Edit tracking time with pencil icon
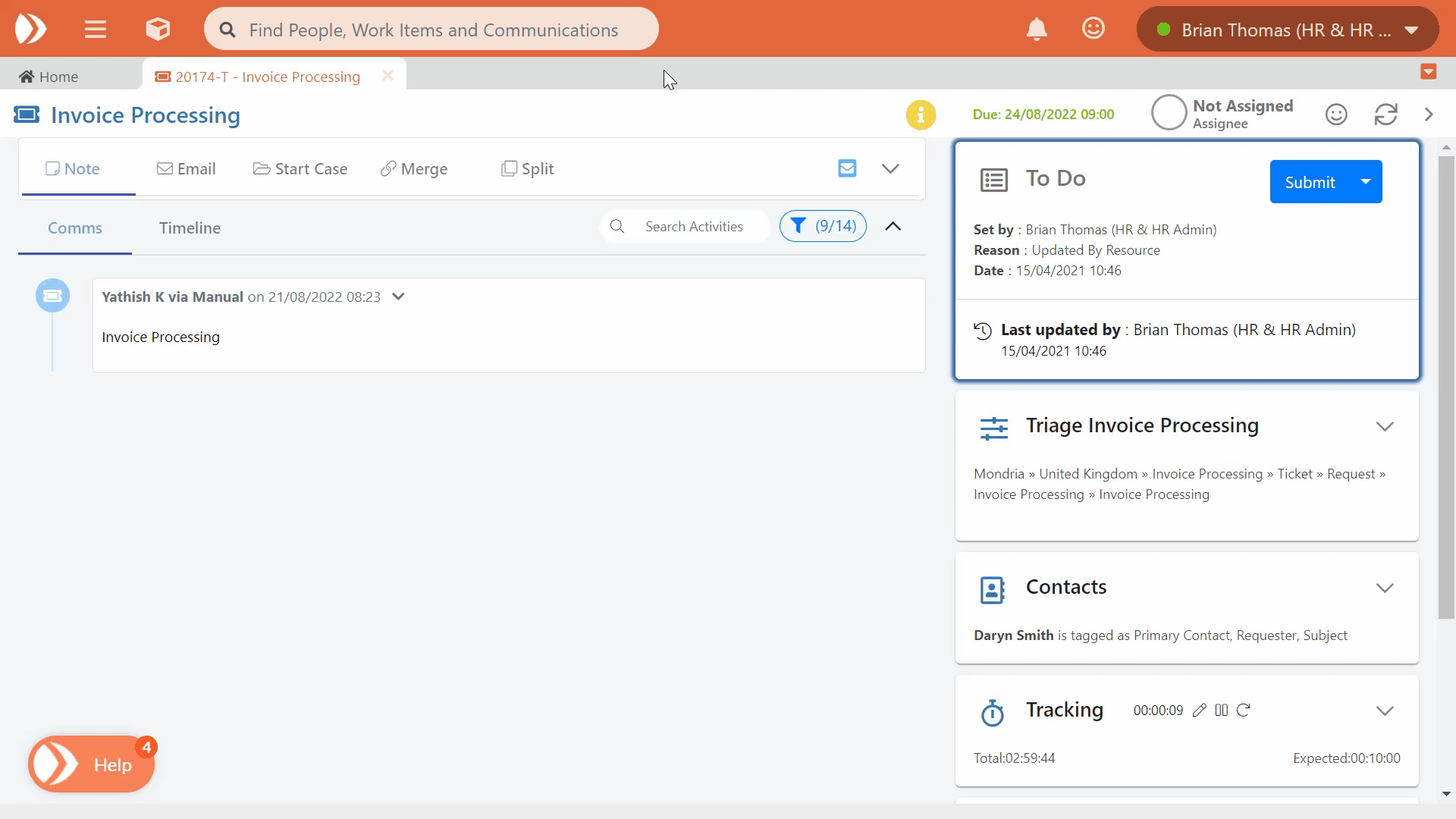 1199,711
